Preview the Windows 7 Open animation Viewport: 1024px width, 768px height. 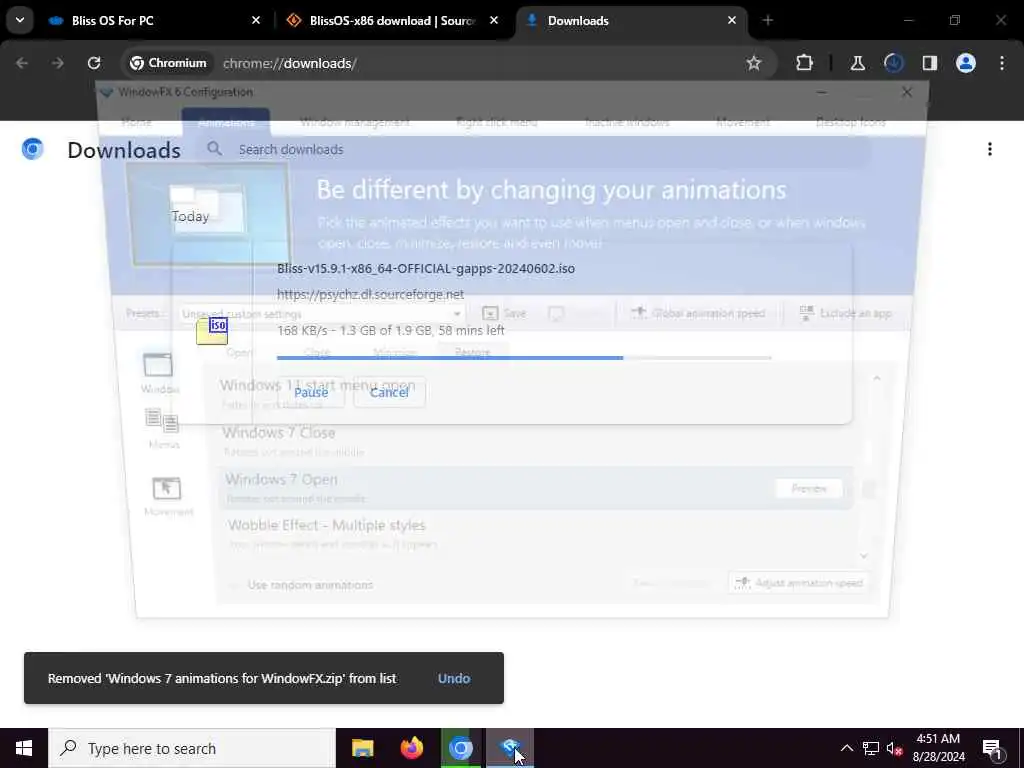point(808,488)
